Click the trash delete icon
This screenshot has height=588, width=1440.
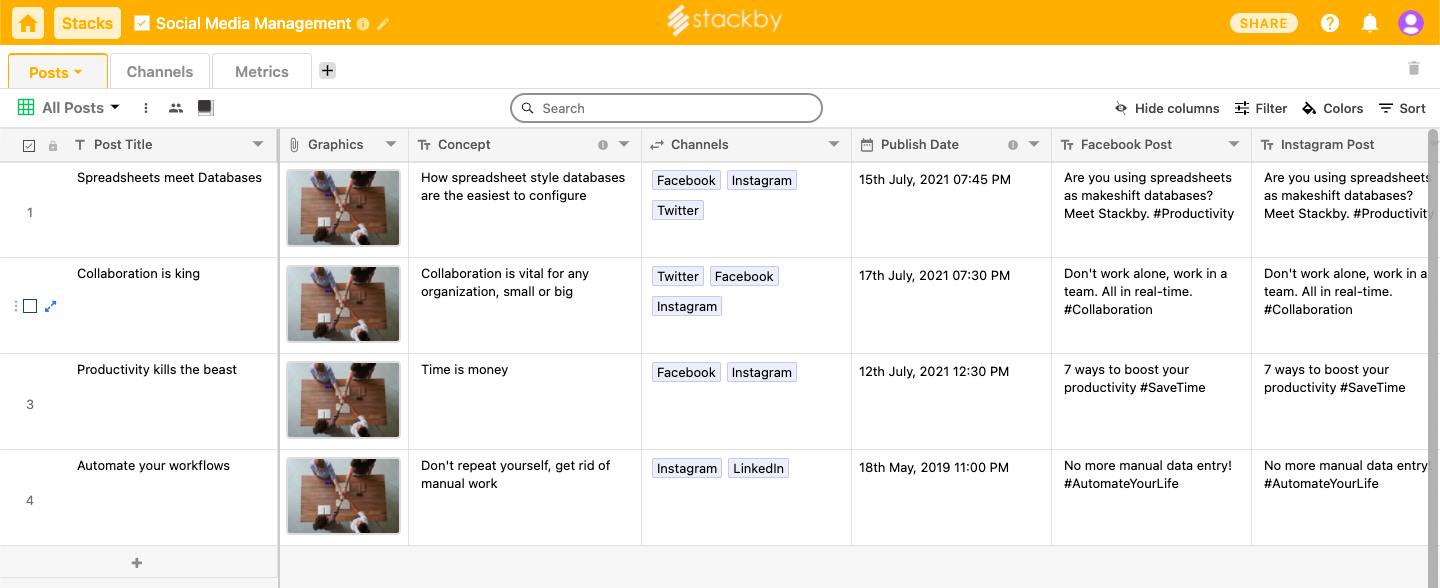pyautogui.click(x=1413, y=68)
